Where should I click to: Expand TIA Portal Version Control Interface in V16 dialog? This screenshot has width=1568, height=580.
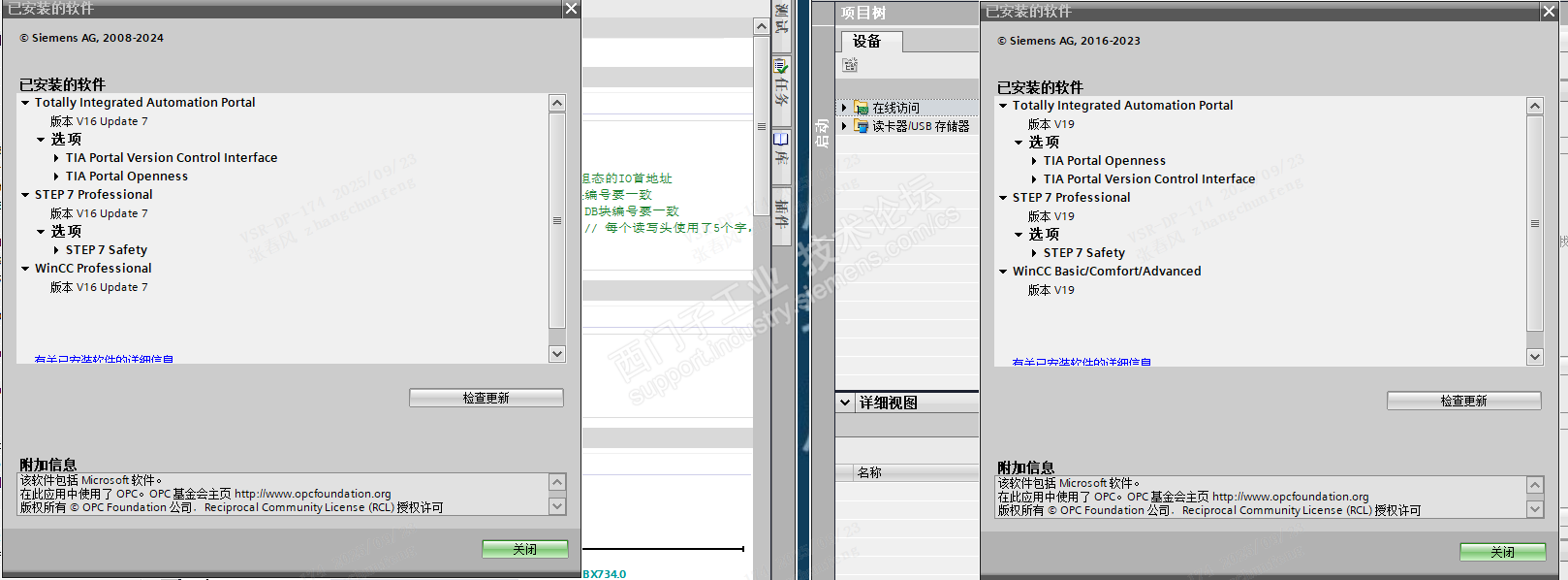tap(56, 158)
